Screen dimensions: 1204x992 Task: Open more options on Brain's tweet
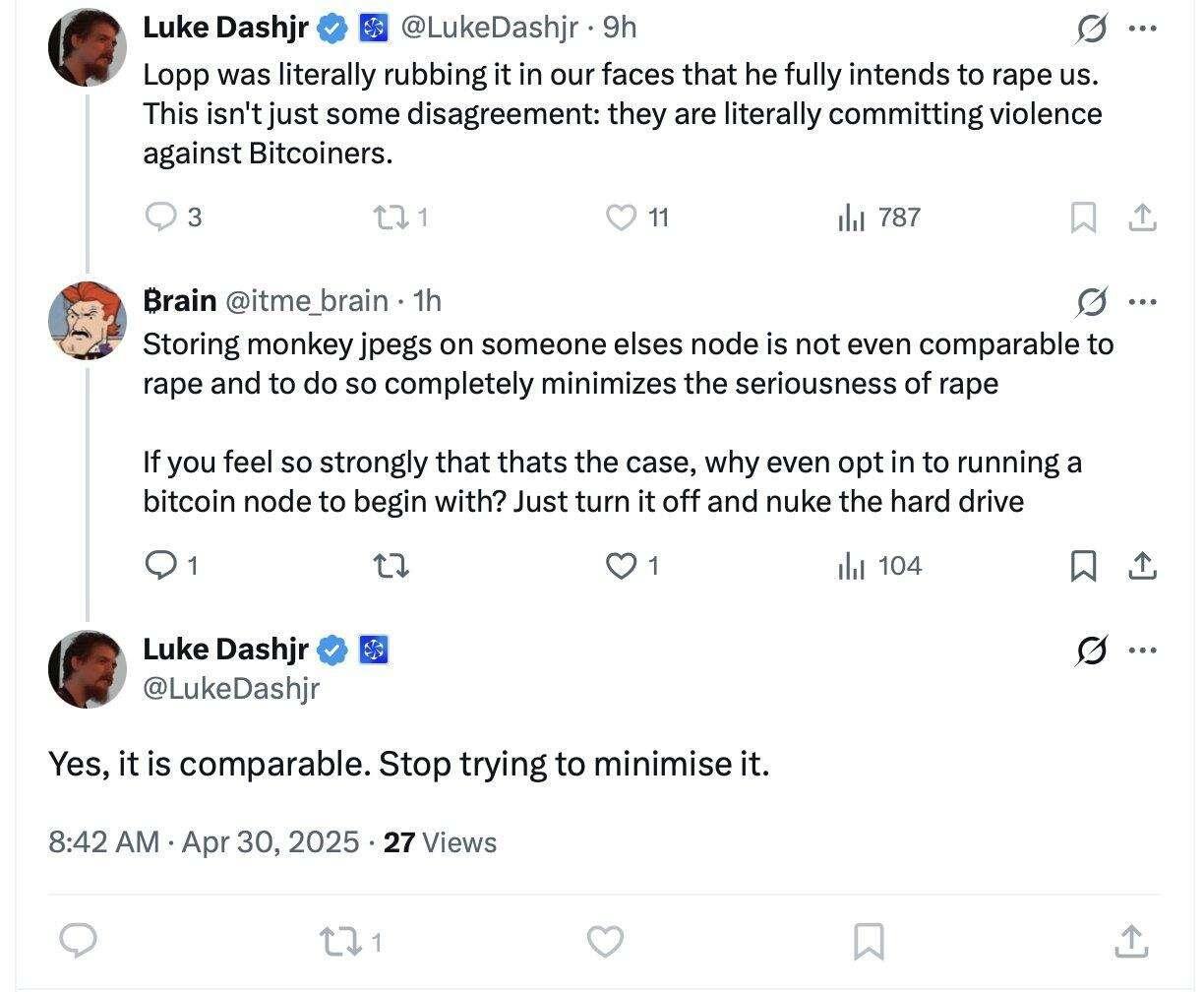click(1141, 301)
